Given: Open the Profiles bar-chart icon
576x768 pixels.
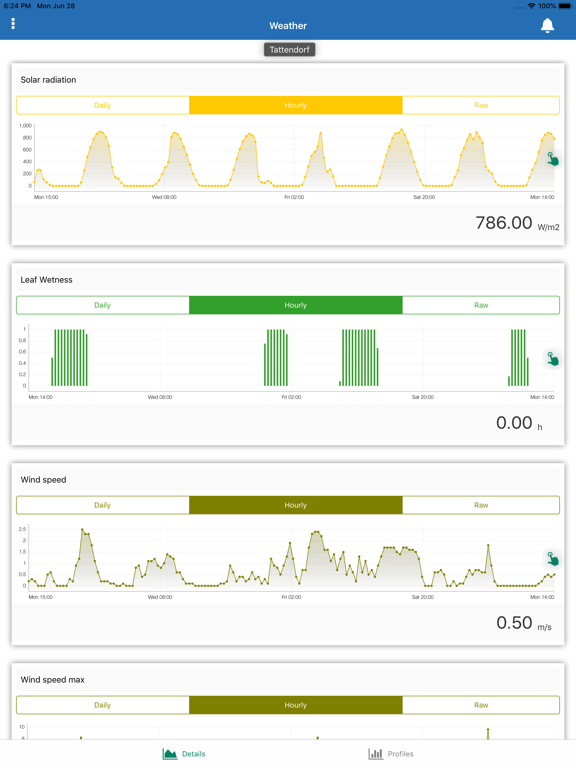Looking at the screenshot, I should [x=376, y=754].
